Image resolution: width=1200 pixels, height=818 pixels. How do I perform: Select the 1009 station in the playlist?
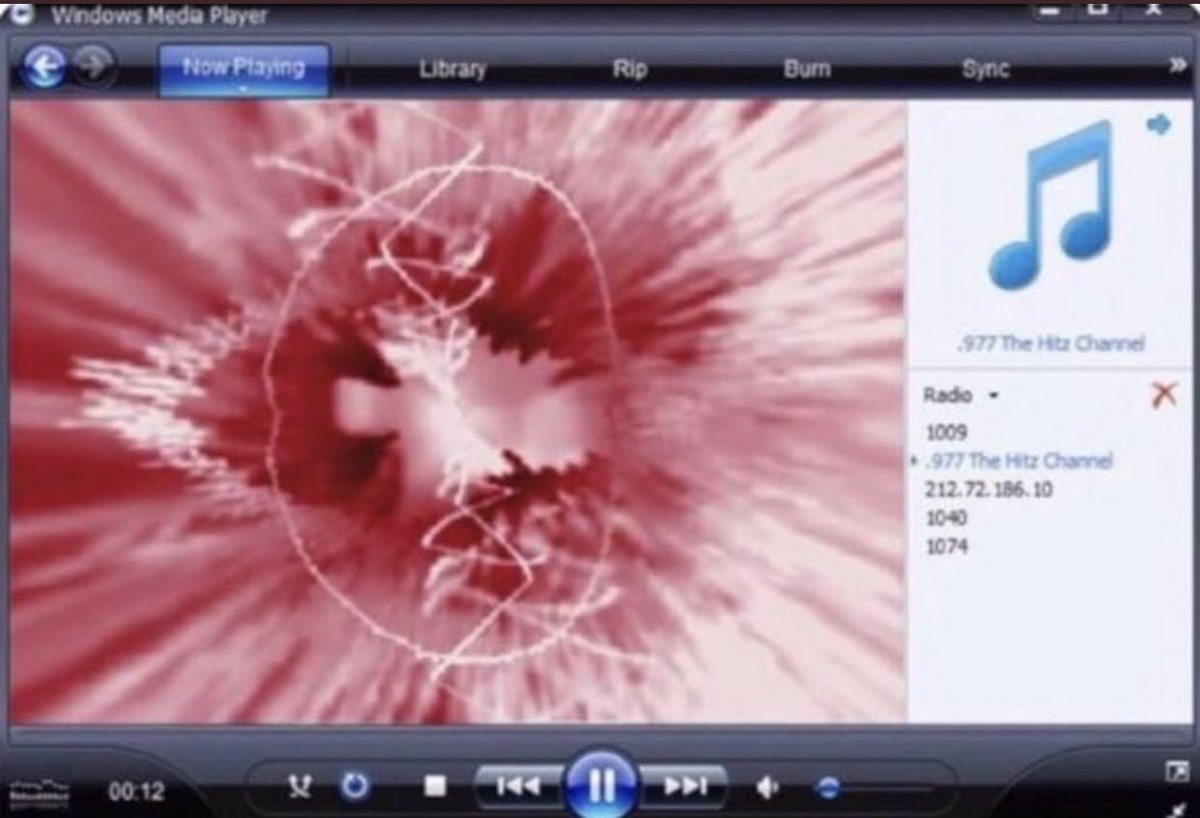946,432
